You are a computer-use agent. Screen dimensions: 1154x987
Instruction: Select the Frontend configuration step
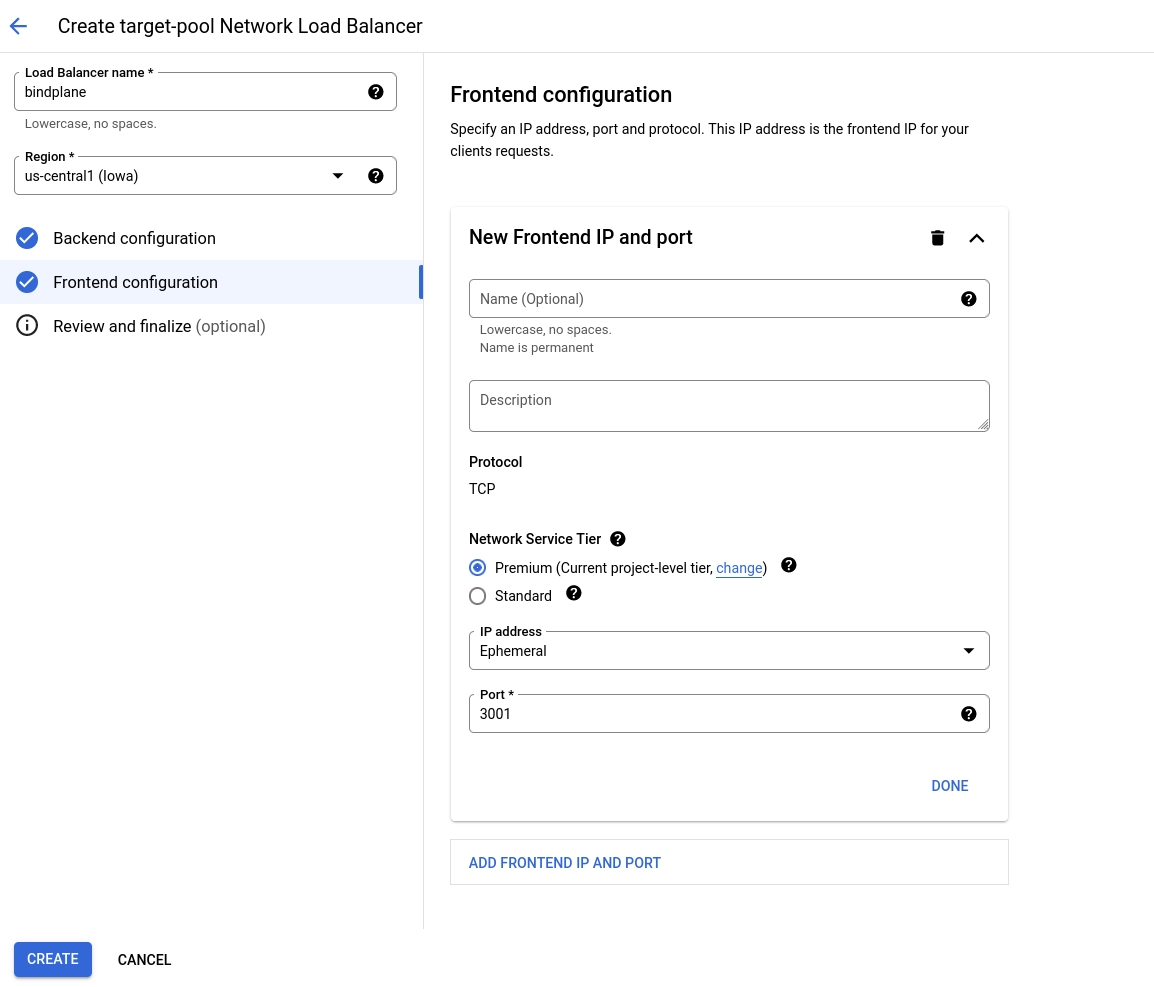tap(135, 282)
